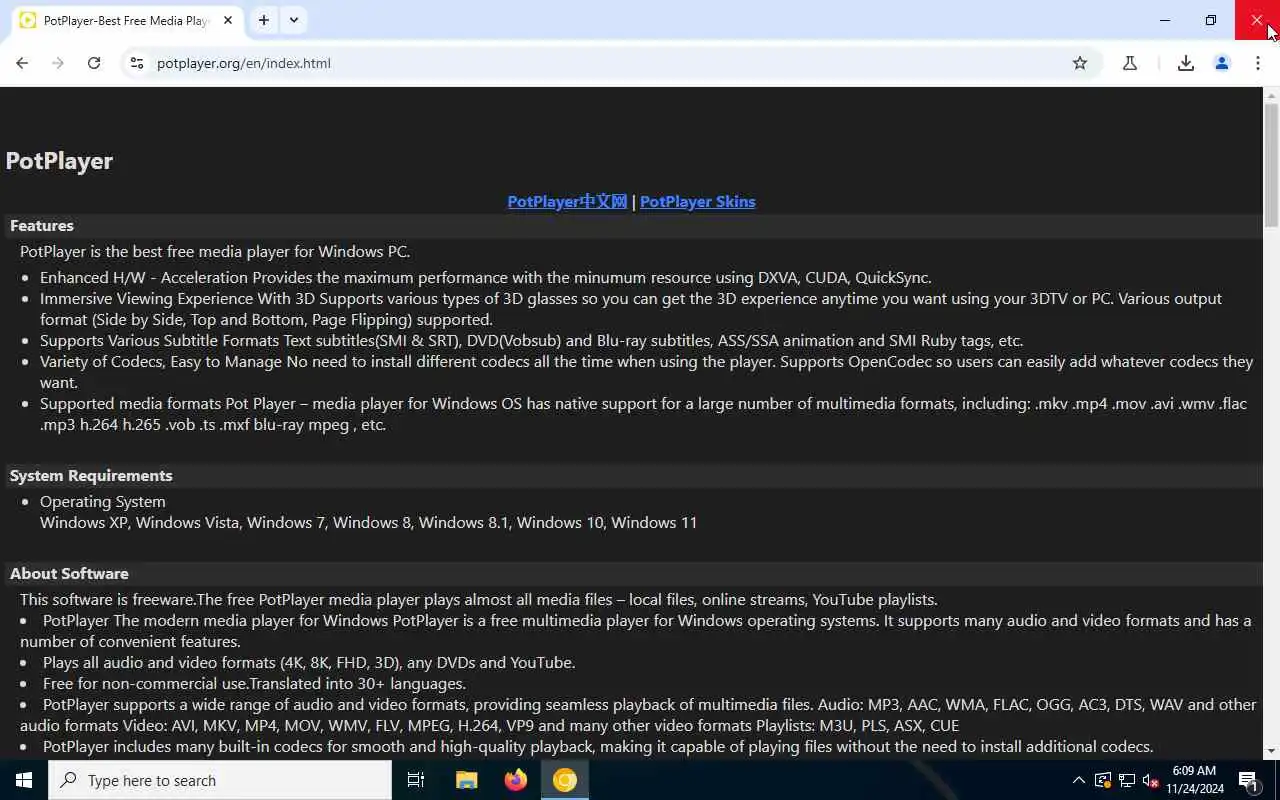Click the PotPlayer page heading
The width and height of the screenshot is (1280, 800).
pyautogui.click(x=59, y=161)
